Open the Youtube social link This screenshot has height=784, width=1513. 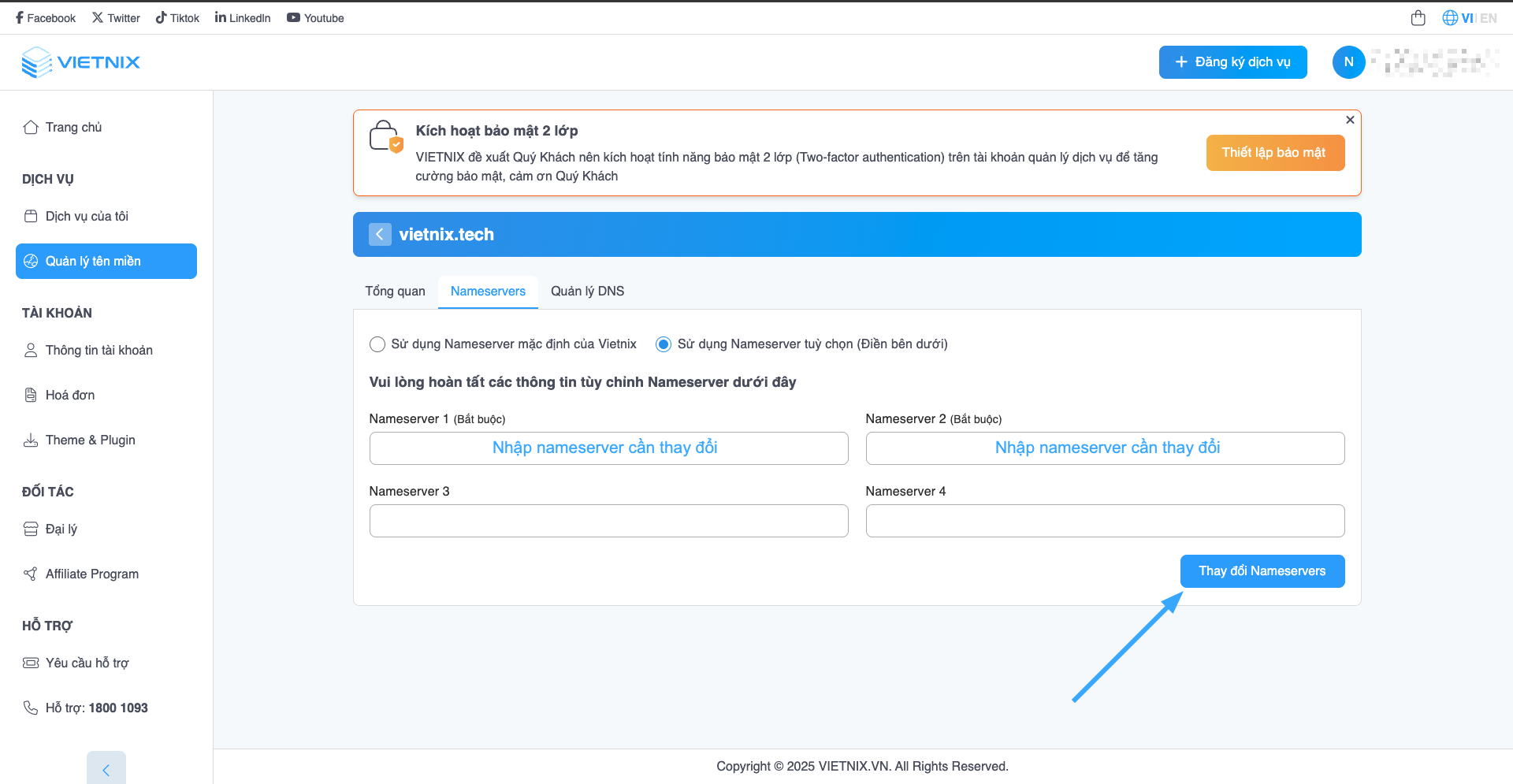pyautogui.click(x=315, y=18)
